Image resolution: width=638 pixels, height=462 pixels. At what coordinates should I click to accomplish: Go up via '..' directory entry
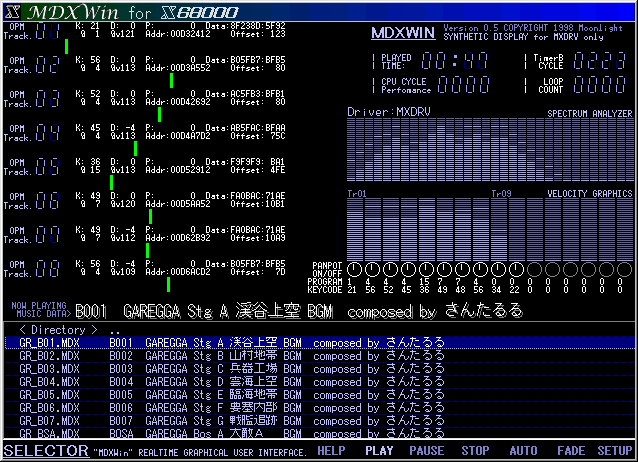pyautogui.click(x=115, y=331)
